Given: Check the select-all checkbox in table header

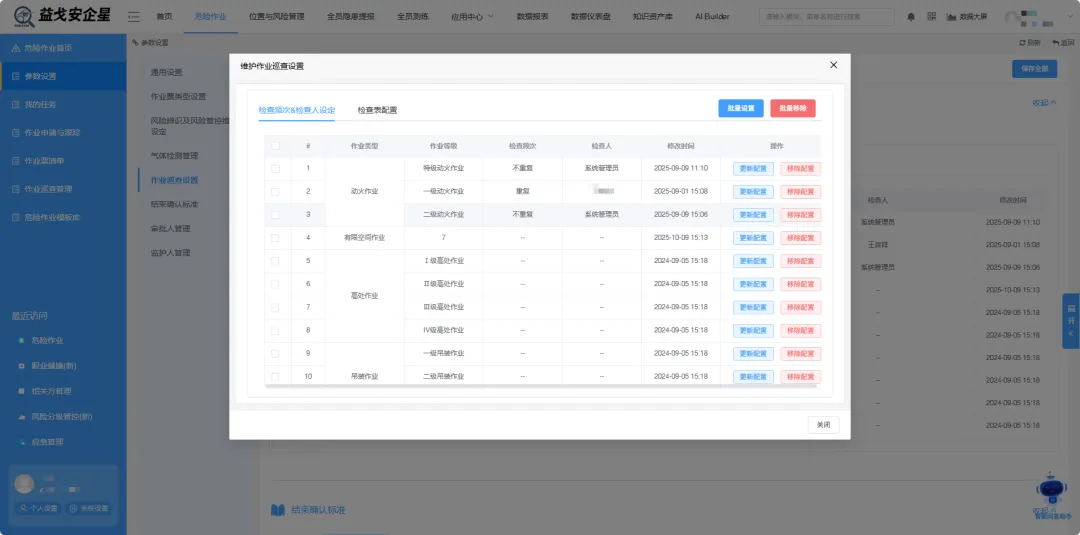Looking at the screenshot, I should [275, 146].
